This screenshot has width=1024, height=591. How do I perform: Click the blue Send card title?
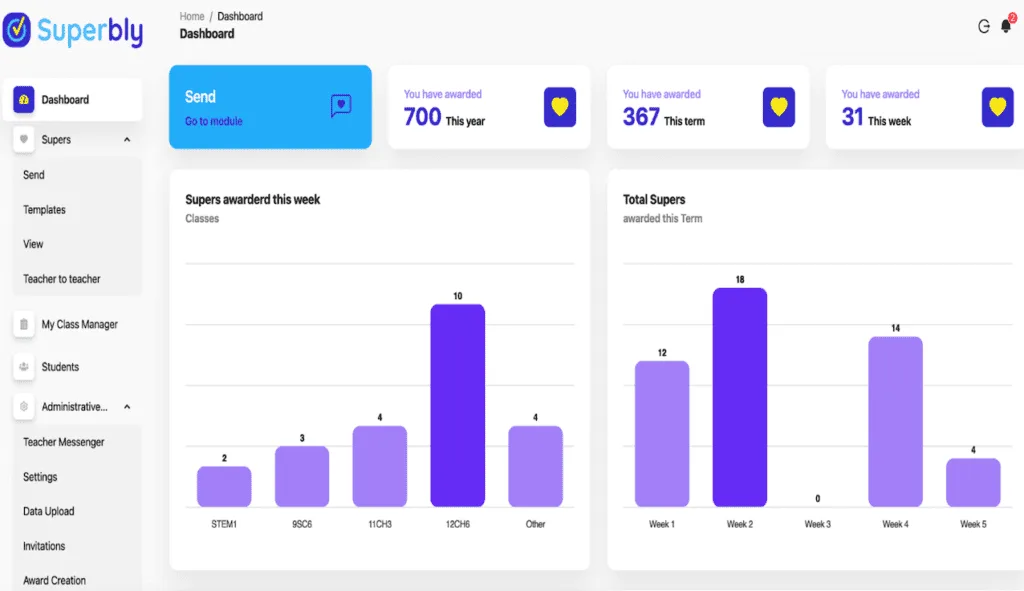coord(200,97)
